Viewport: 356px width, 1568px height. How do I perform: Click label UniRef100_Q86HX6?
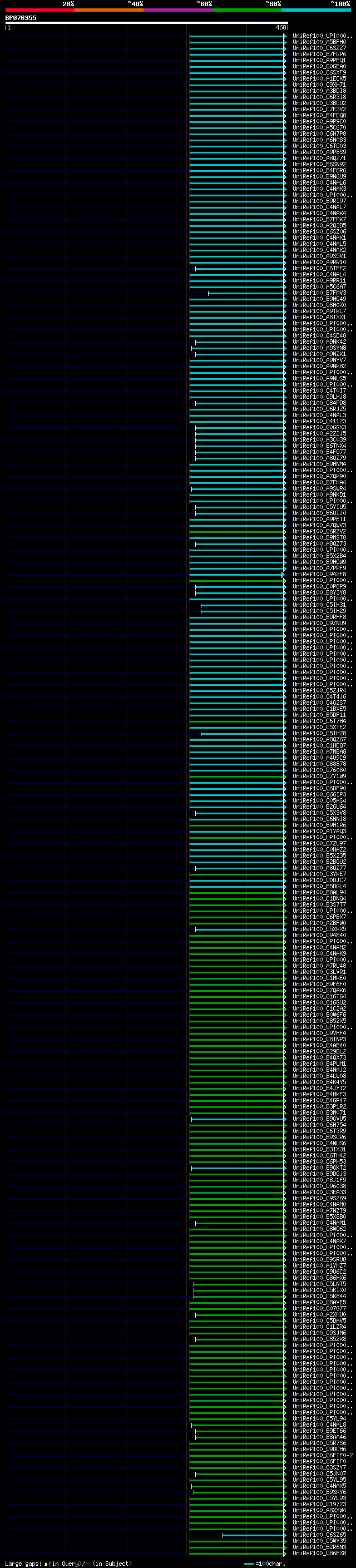pyautogui.click(x=319, y=1278)
